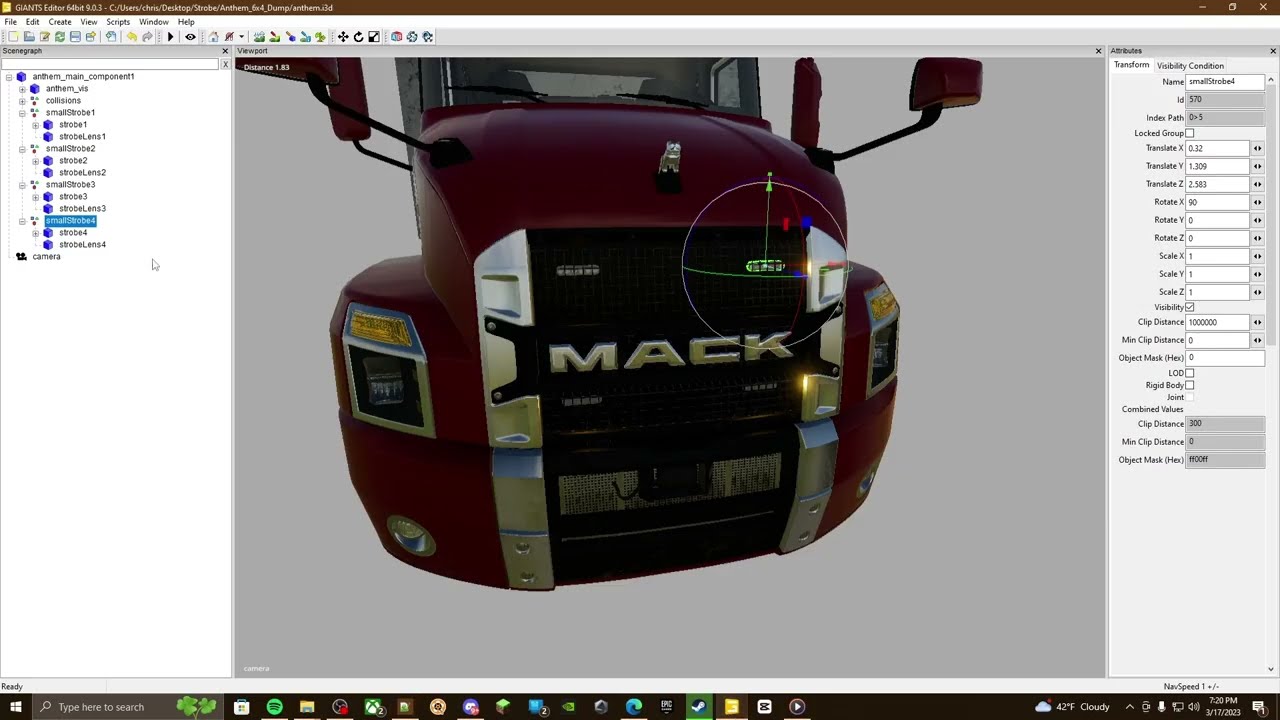Click the Save floppy disk icon
The height and width of the screenshot is (720, 1280).
click(x=75, y=37)
